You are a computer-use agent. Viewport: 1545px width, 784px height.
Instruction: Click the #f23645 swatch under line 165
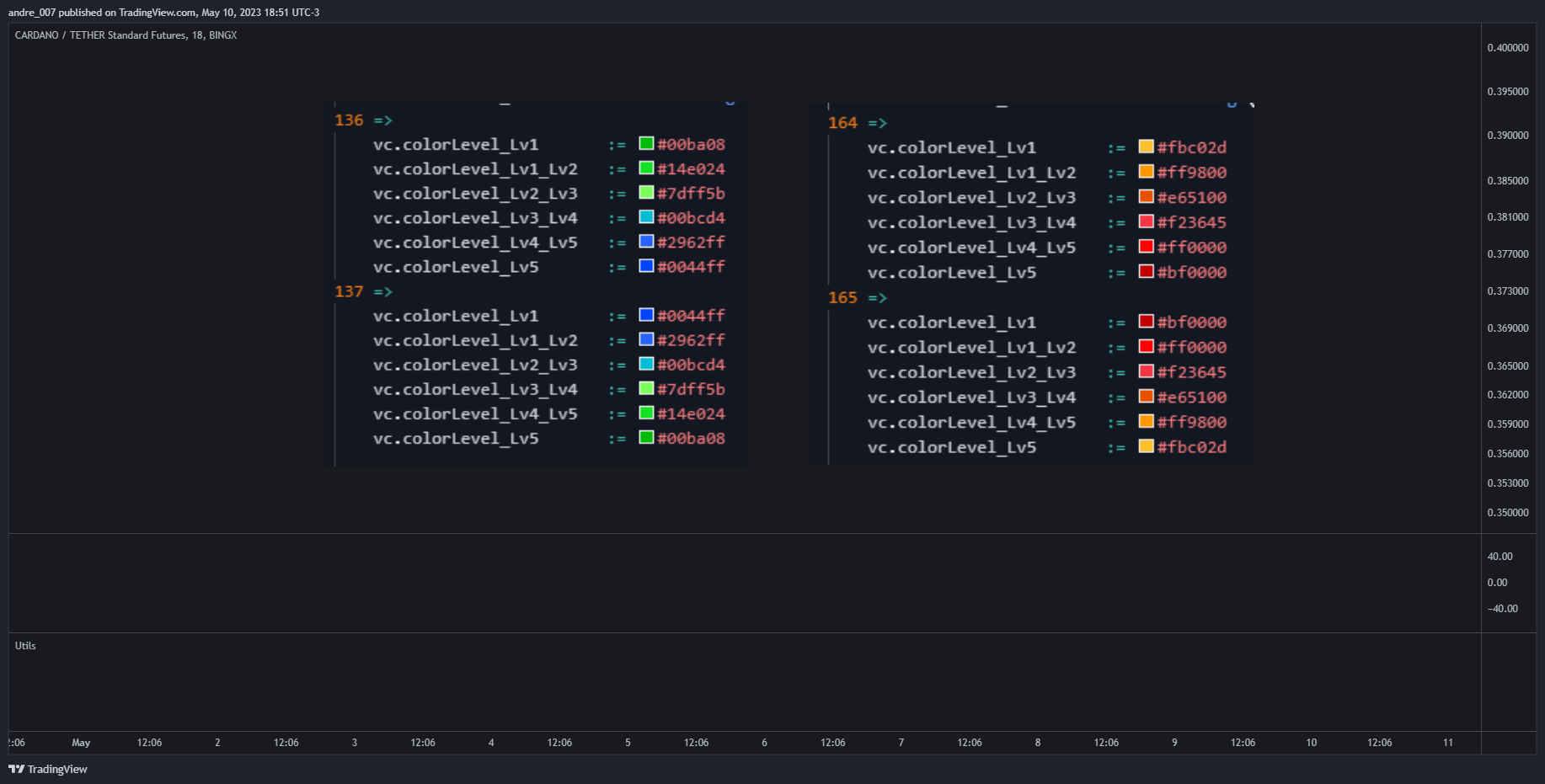pos(1146,371)
